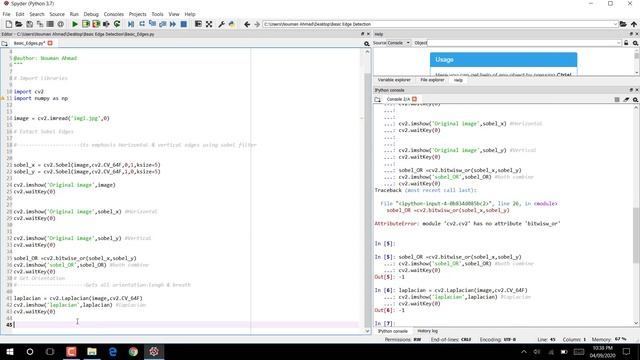Step into function in debugger
Image resolution: width=640 pixels, height=360 pixels.
coord(152,24)
